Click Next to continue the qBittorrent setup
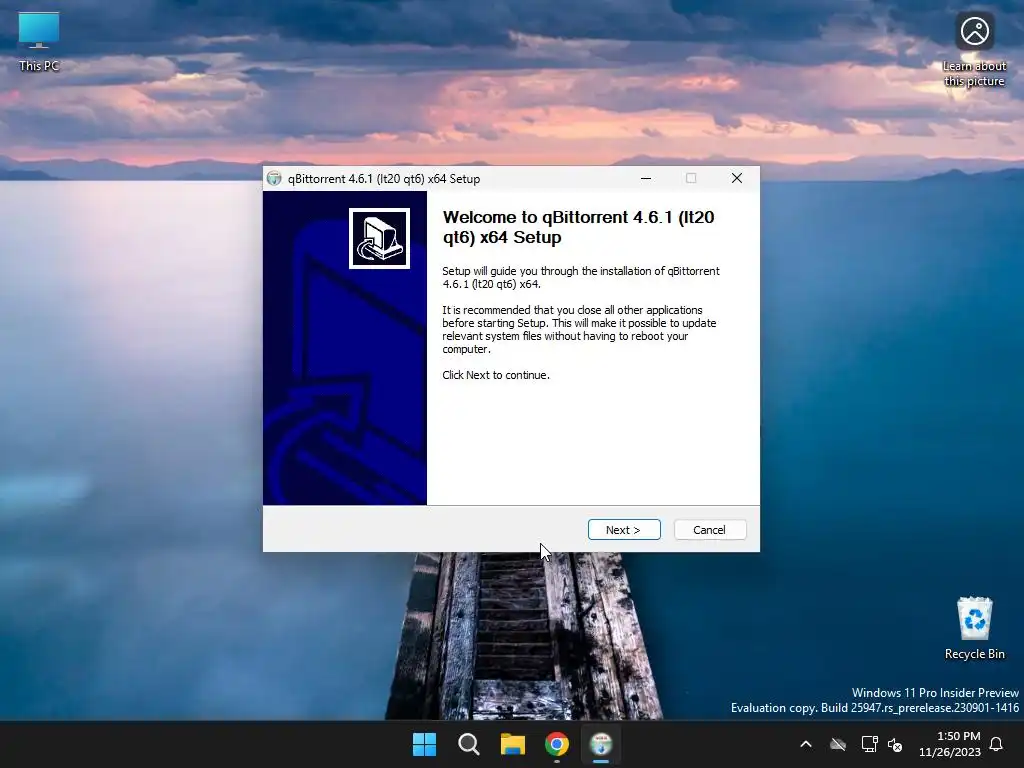This screenshot has width=1024, height=768. pyautogui.click(x=624, y=530)
